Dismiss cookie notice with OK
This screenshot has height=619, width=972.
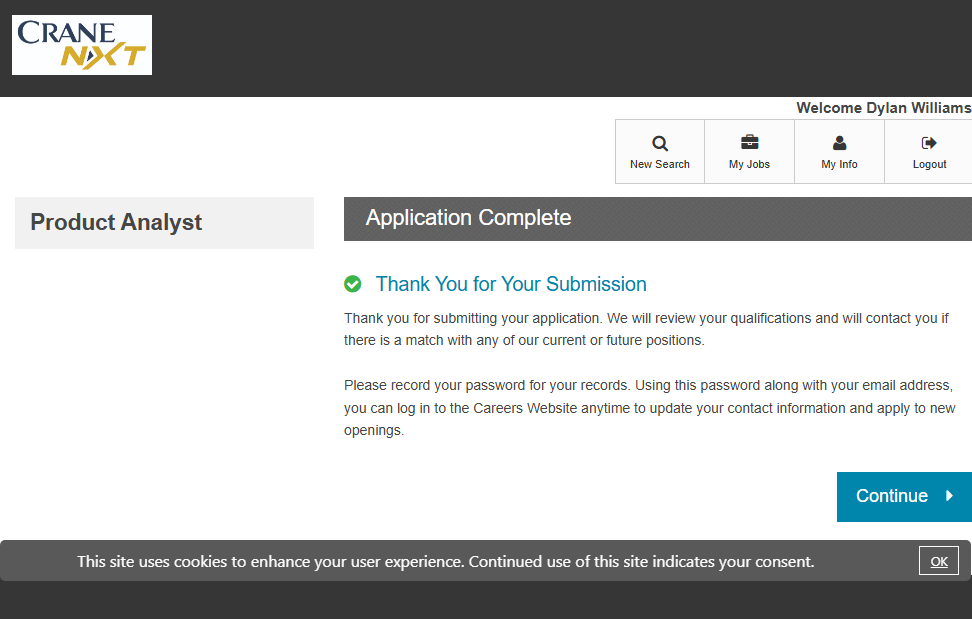(938, 561)
